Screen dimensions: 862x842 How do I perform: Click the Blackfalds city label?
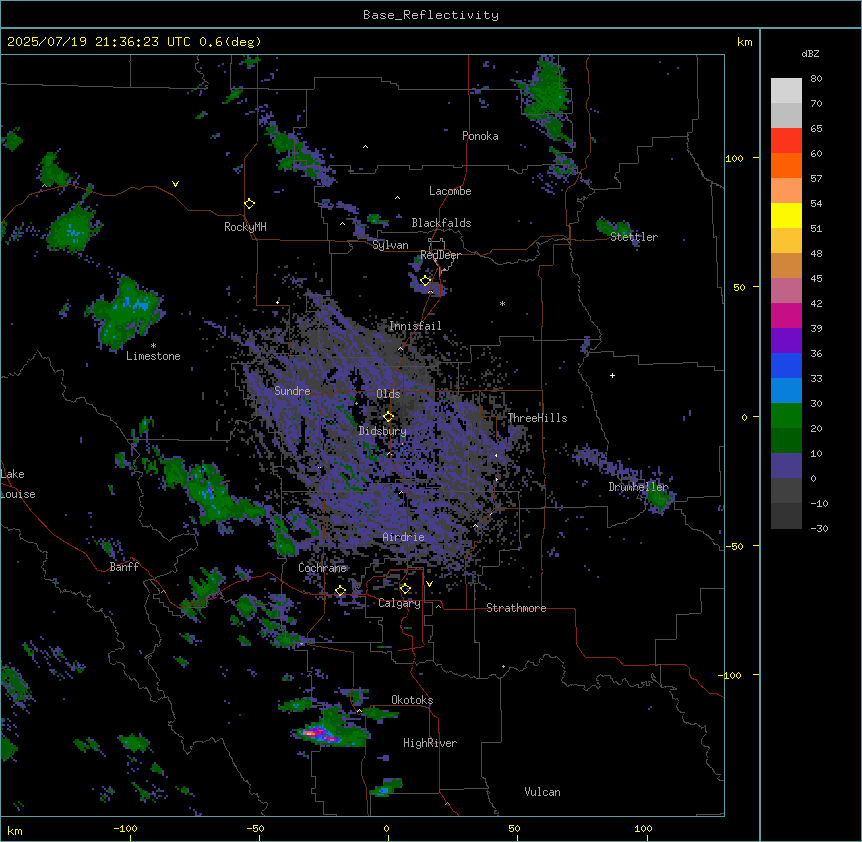(x=441, y=223)
